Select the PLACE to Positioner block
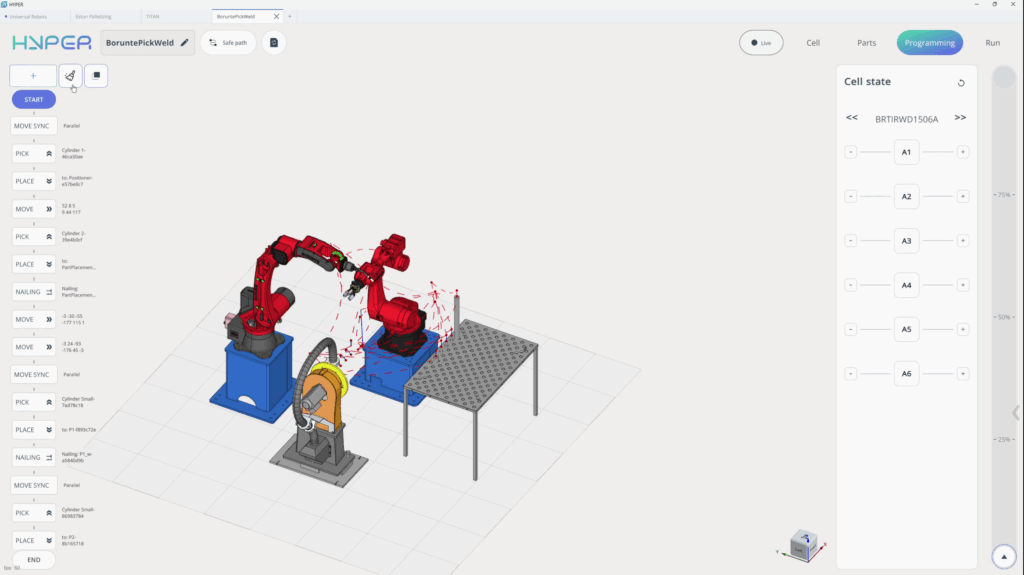 [34, 181]
